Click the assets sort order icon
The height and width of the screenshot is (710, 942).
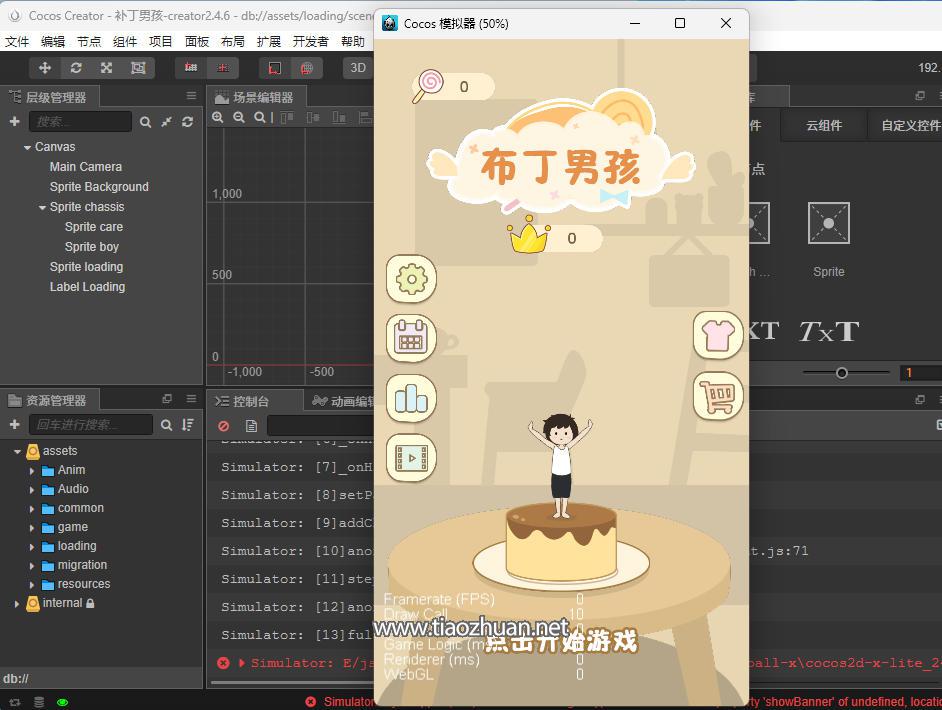(x=188, y=425)
